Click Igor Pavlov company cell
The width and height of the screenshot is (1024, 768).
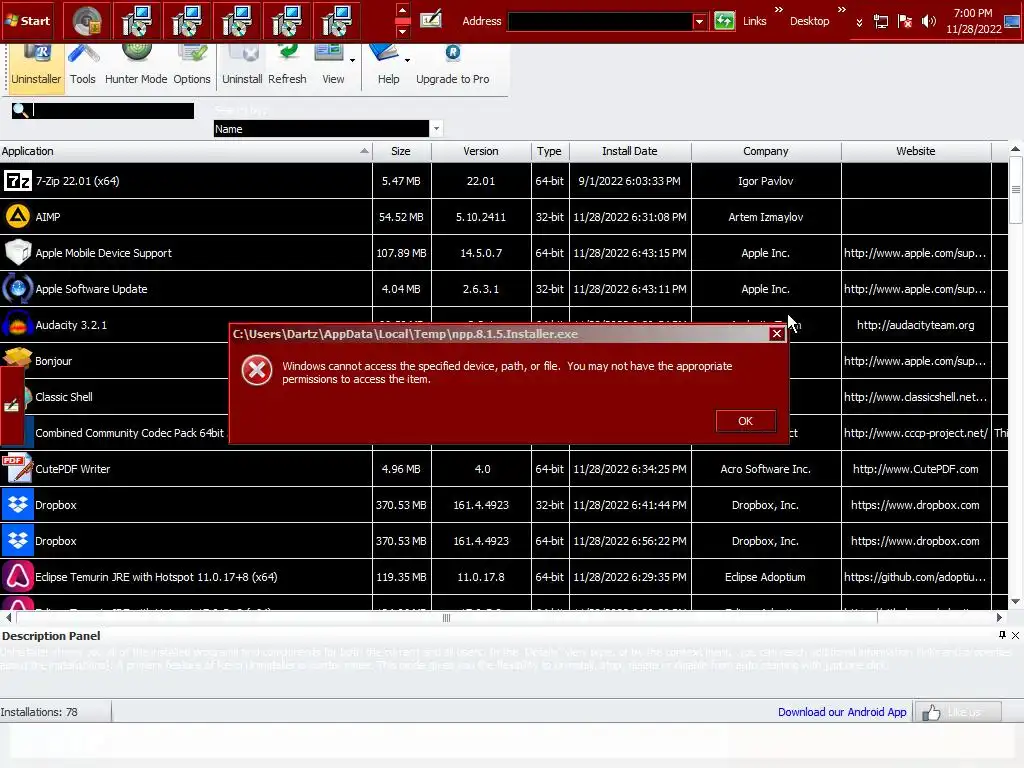(765, 181)
